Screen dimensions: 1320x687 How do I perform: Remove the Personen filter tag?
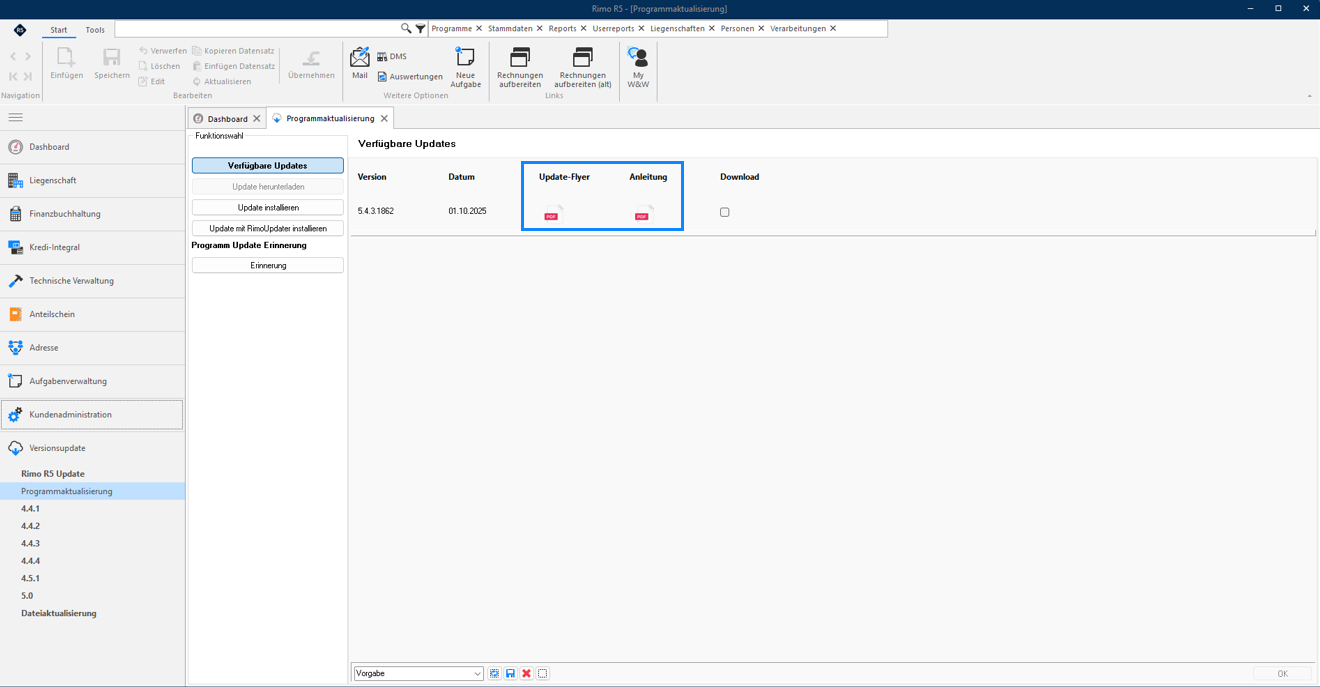(762, 29)
